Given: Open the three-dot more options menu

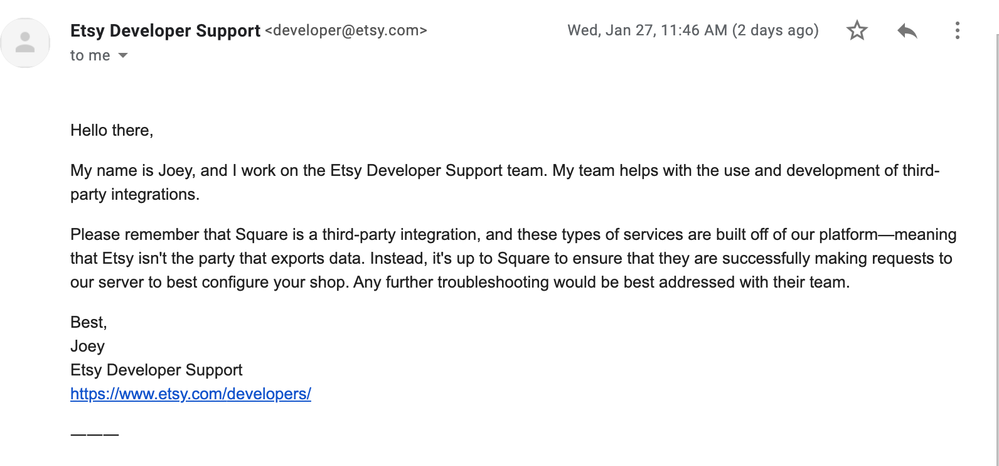Looking at the screenshot, I should (x=957, y=31).
